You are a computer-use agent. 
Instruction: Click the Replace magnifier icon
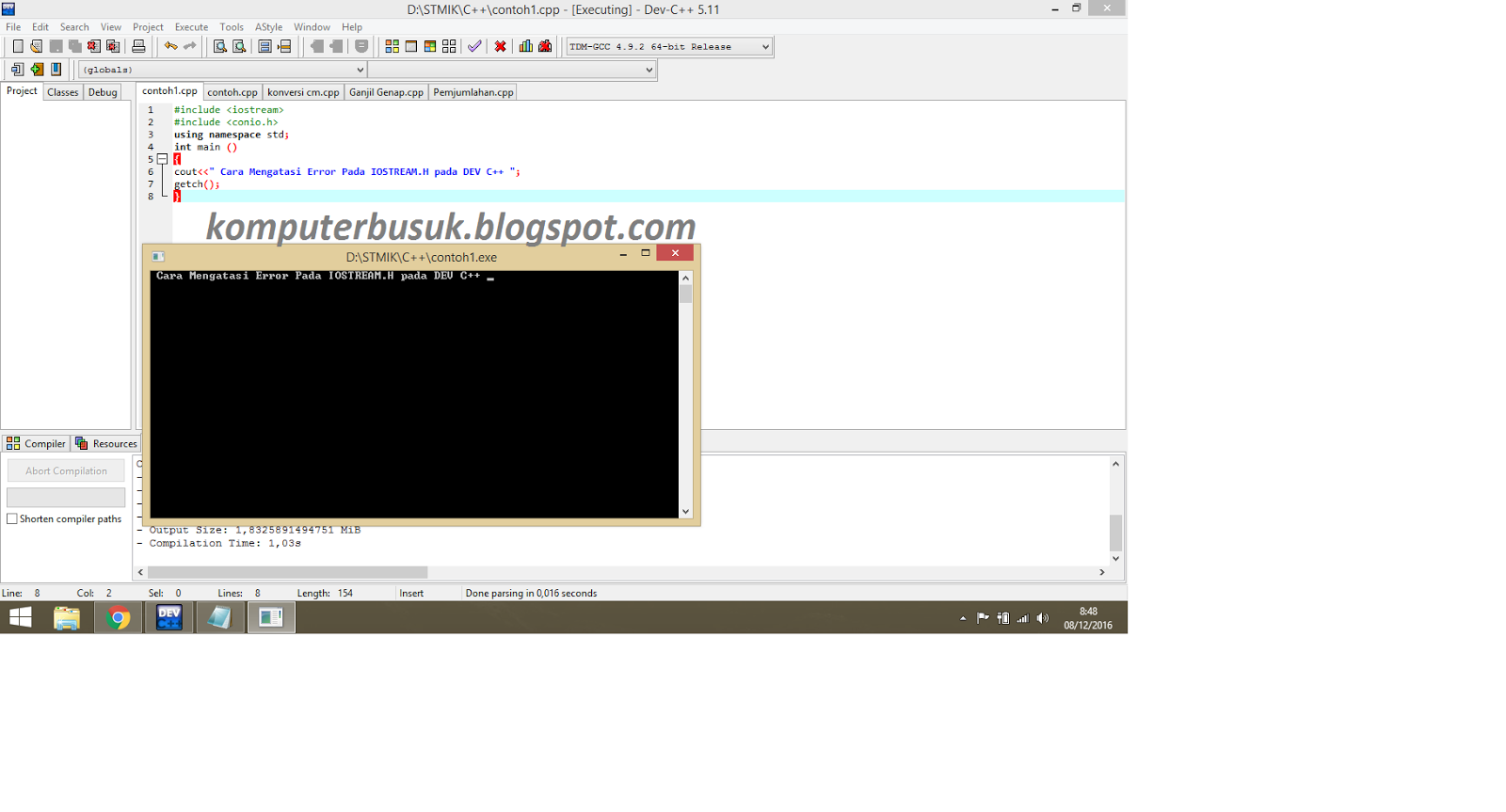coord(239,46)
